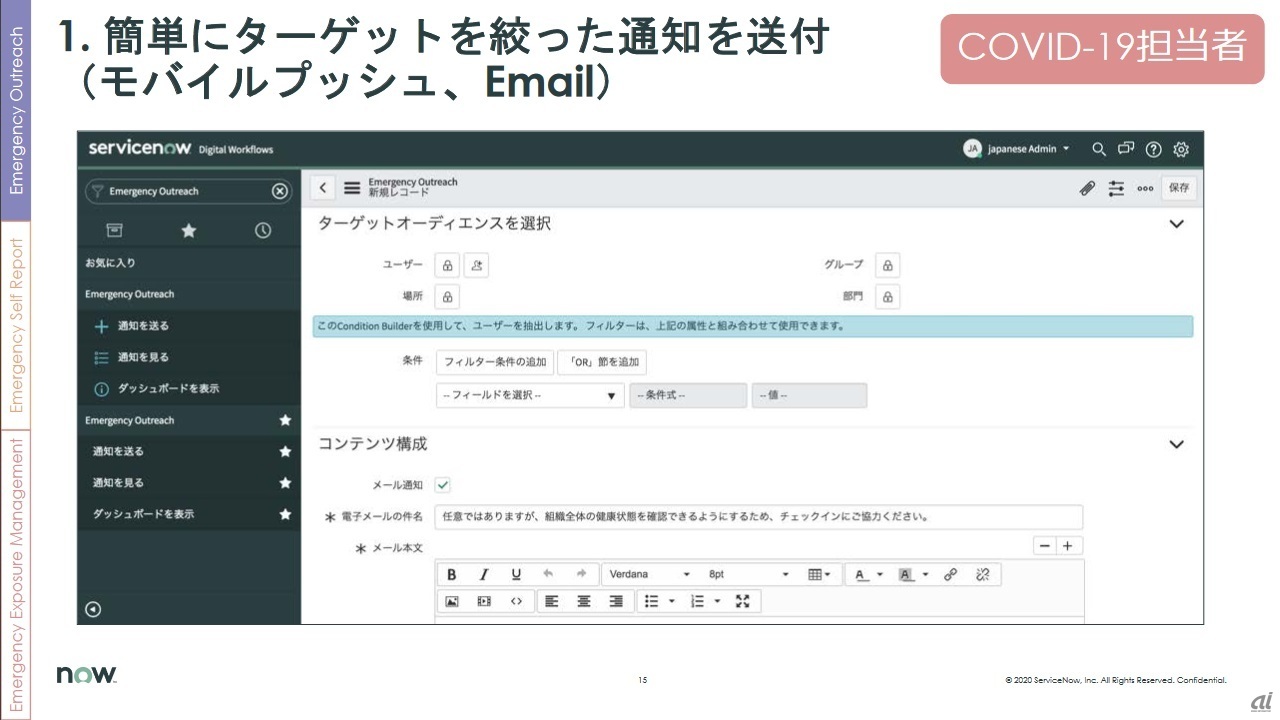Open the text color picker
Image resolution: width=1280 pixels, height=720 pixels.
pyautogui.click(x=869, y=574)
